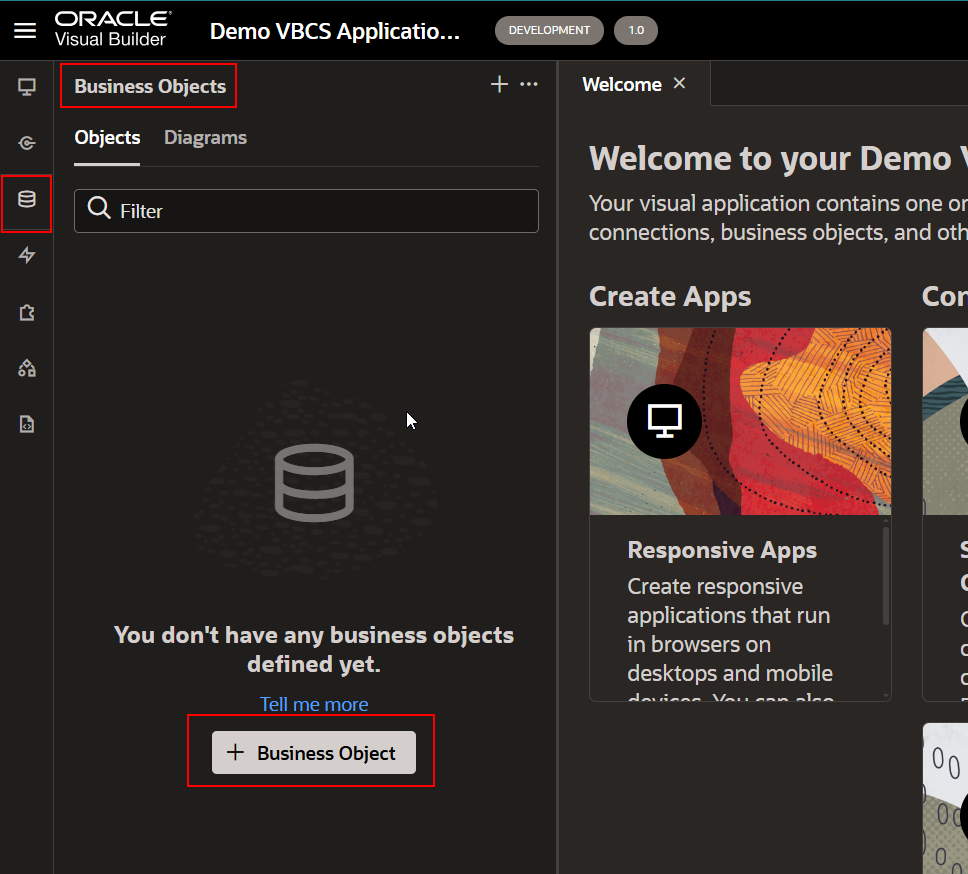968x874 pixels.
Task: Open the Web Applications navigator icon
Action: tap(27, 87)
